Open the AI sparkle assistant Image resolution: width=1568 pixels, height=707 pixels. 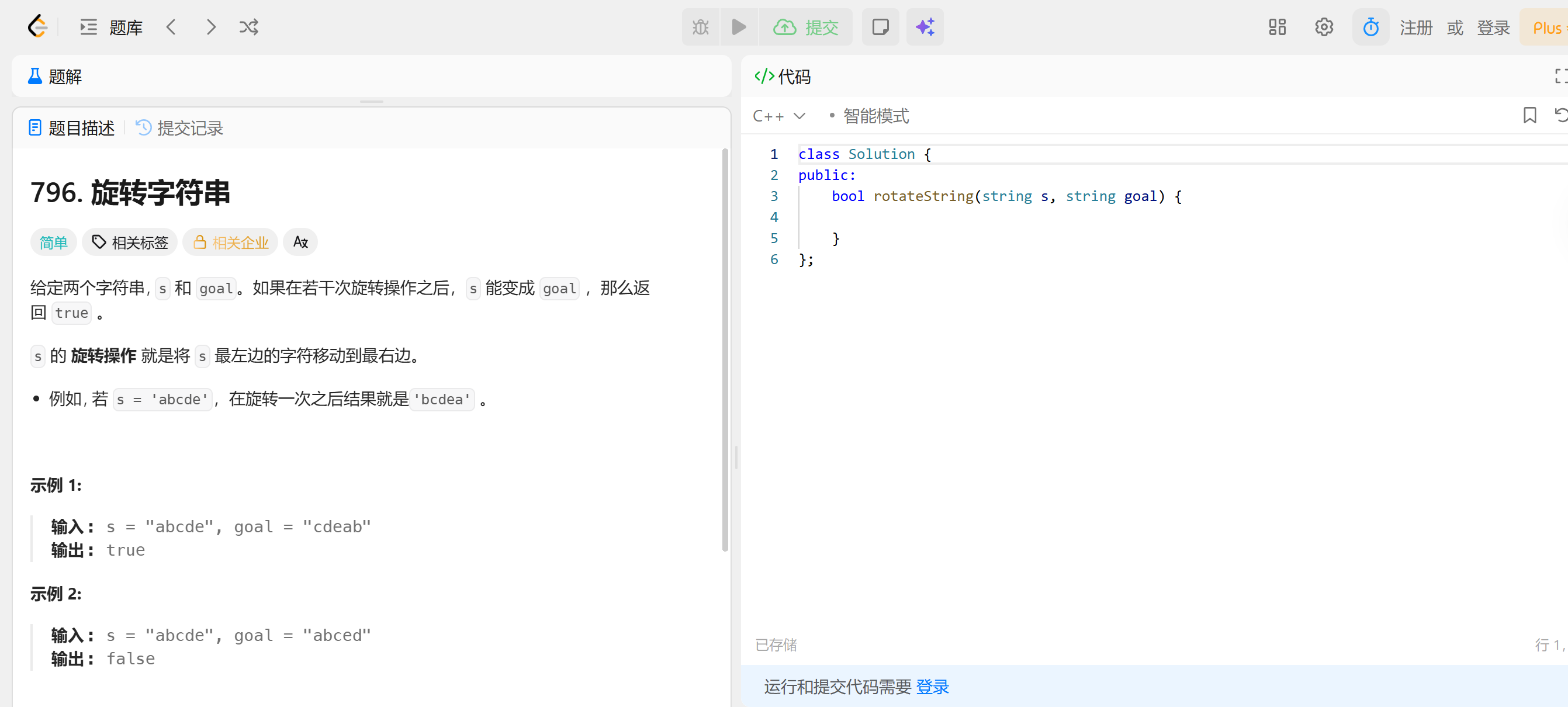(x=925, y=27)
